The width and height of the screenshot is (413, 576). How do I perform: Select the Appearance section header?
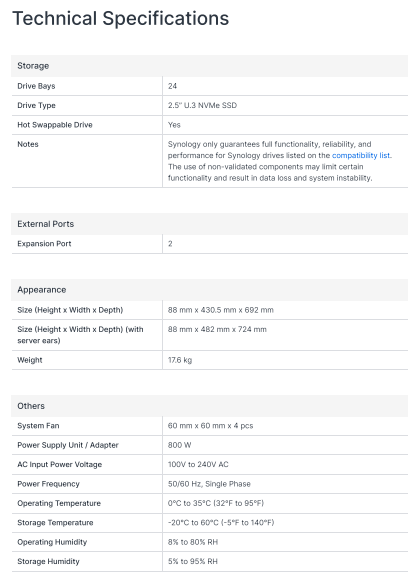[209, 290]
